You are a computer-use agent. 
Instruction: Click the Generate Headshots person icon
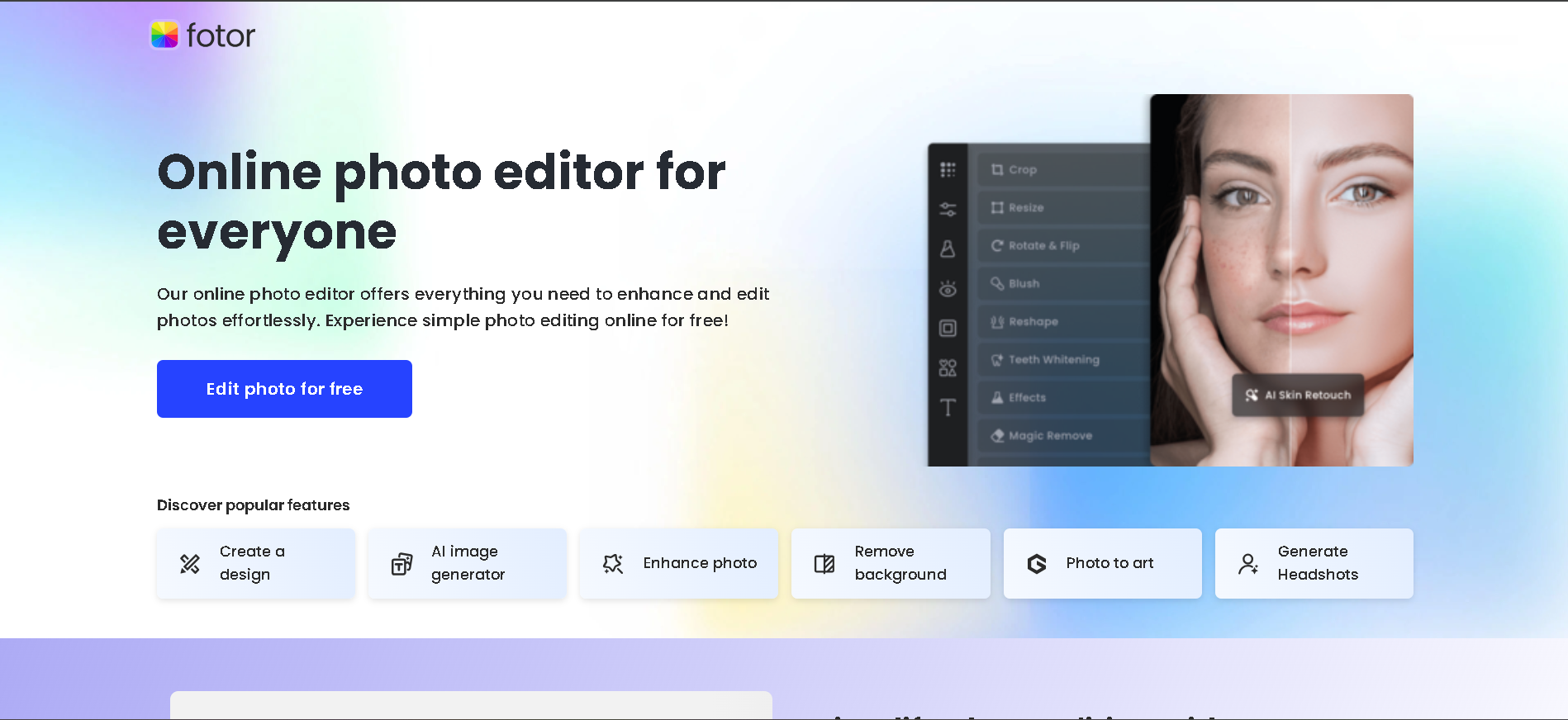1248,564
